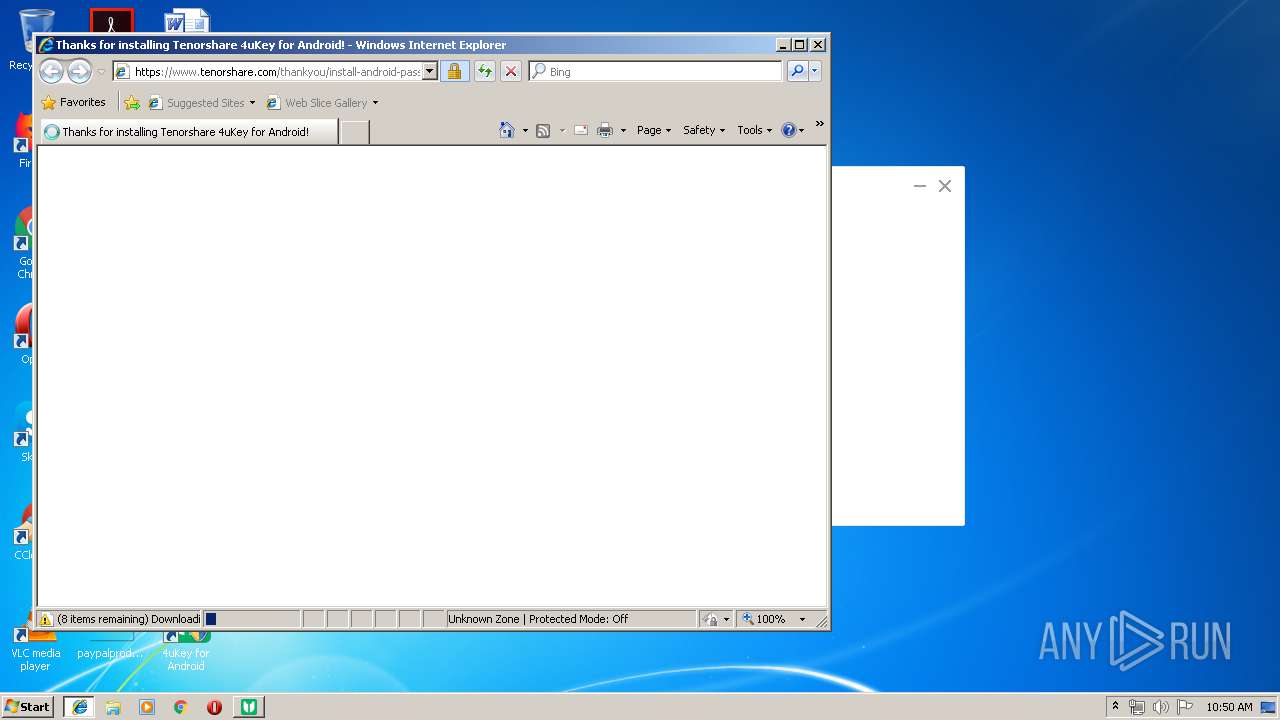Launch Opera from the taskbar
This screenshot has width=1280, height=720.
214,707
